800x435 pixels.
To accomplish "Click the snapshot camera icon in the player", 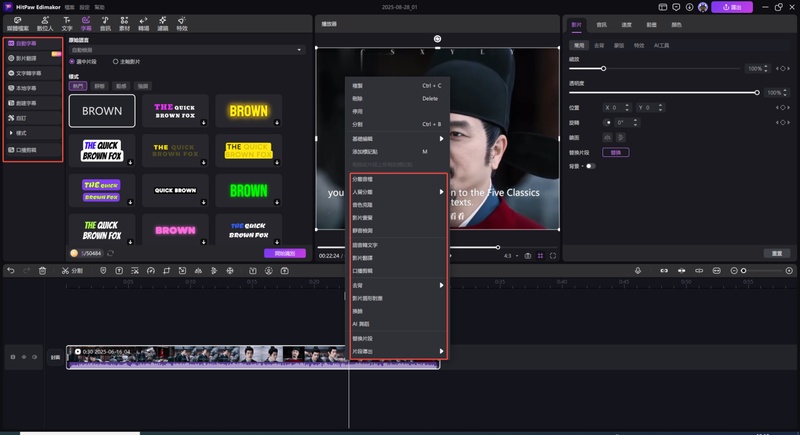I will point(528,256).
